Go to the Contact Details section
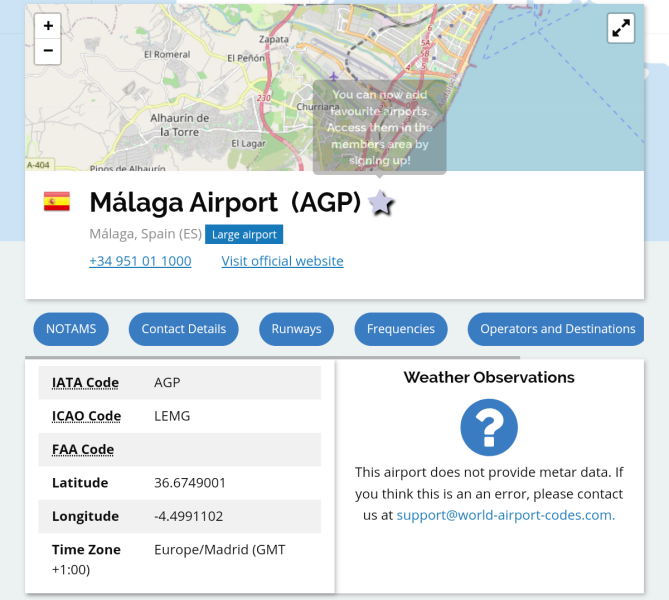669x600 pixels. [x=183, y=329]
